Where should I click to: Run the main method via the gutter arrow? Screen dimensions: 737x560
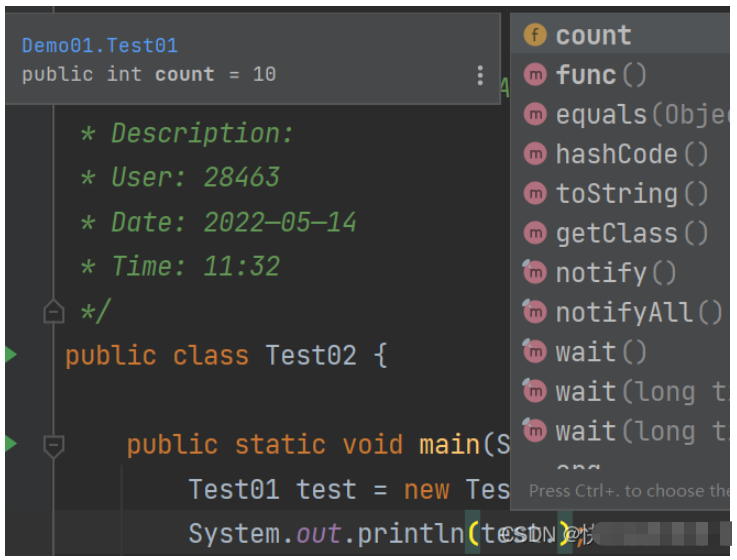coord(10,443)
